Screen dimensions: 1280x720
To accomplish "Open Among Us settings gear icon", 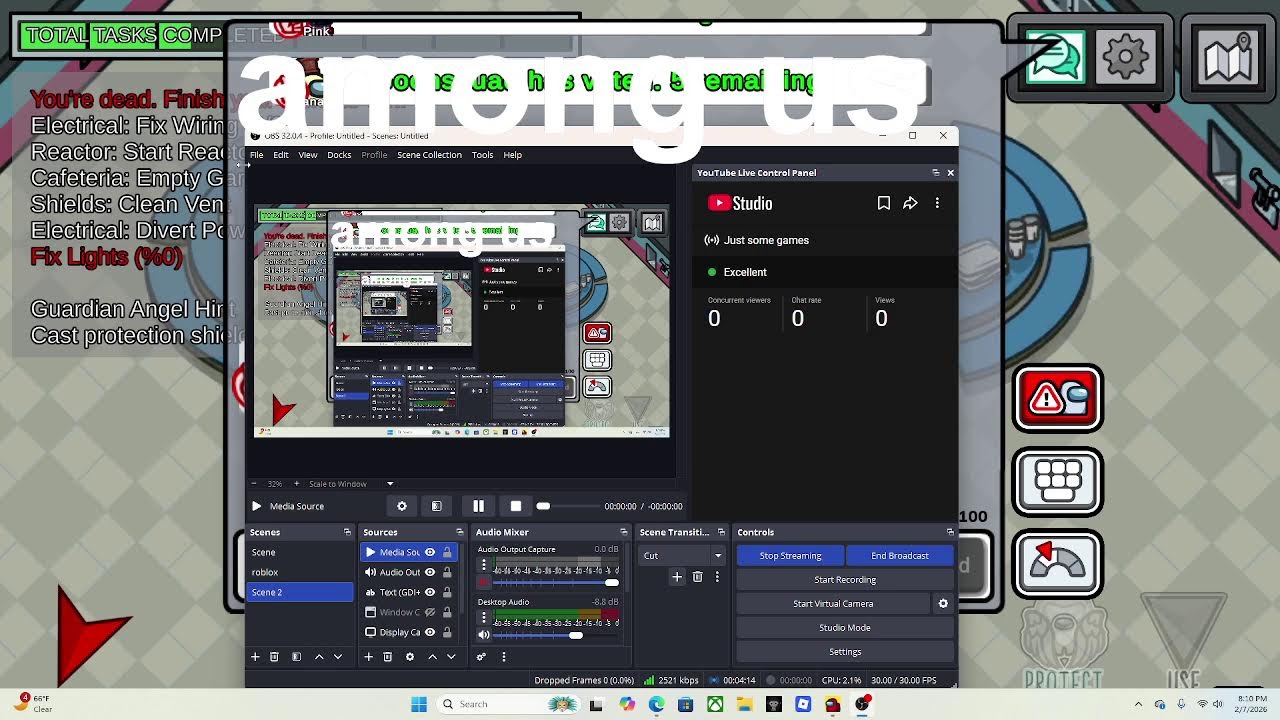I will [1127, 58].
